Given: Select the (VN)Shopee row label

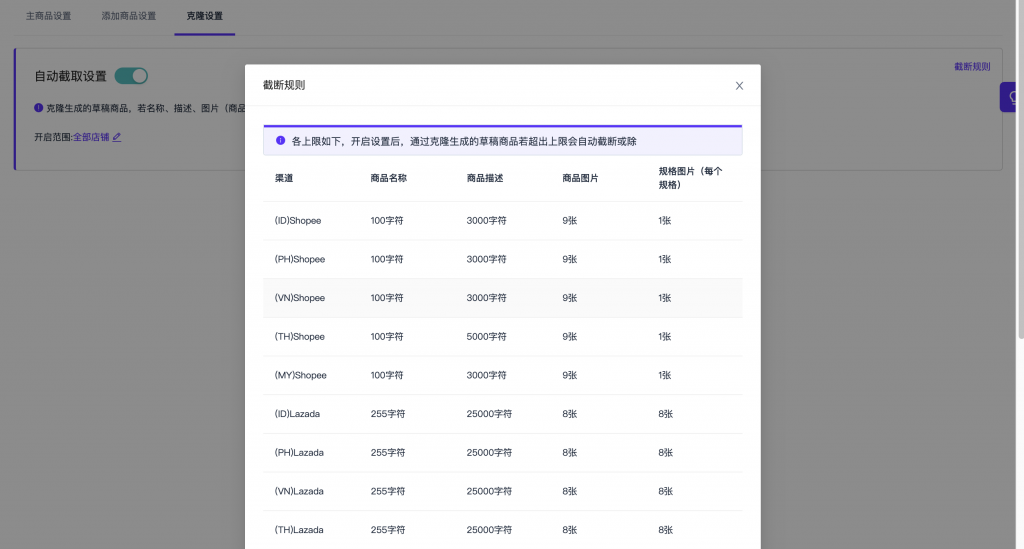Looking at the screenshot, I should click(x=300, y=298).
